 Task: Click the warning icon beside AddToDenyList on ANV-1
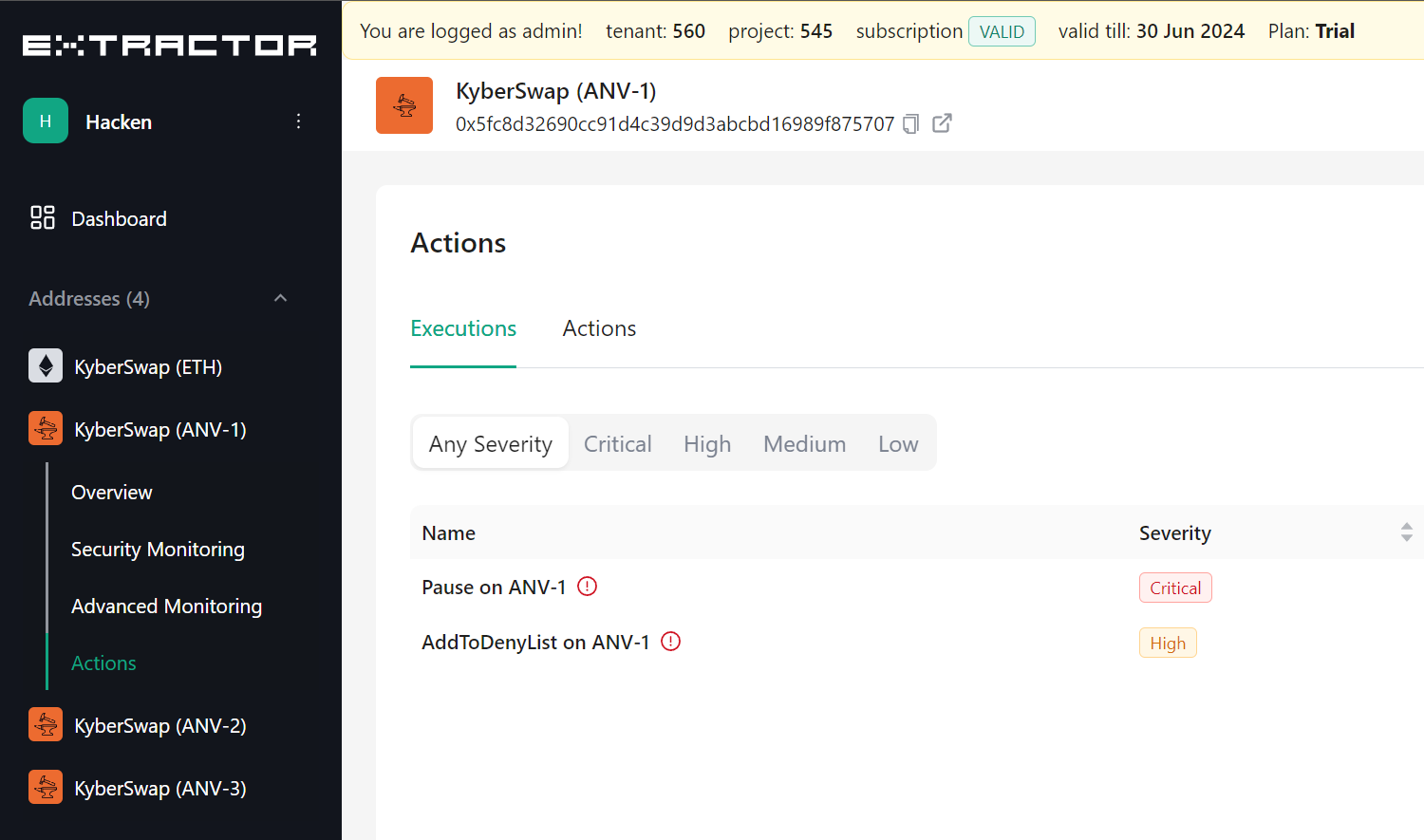(x=671, y=642)
